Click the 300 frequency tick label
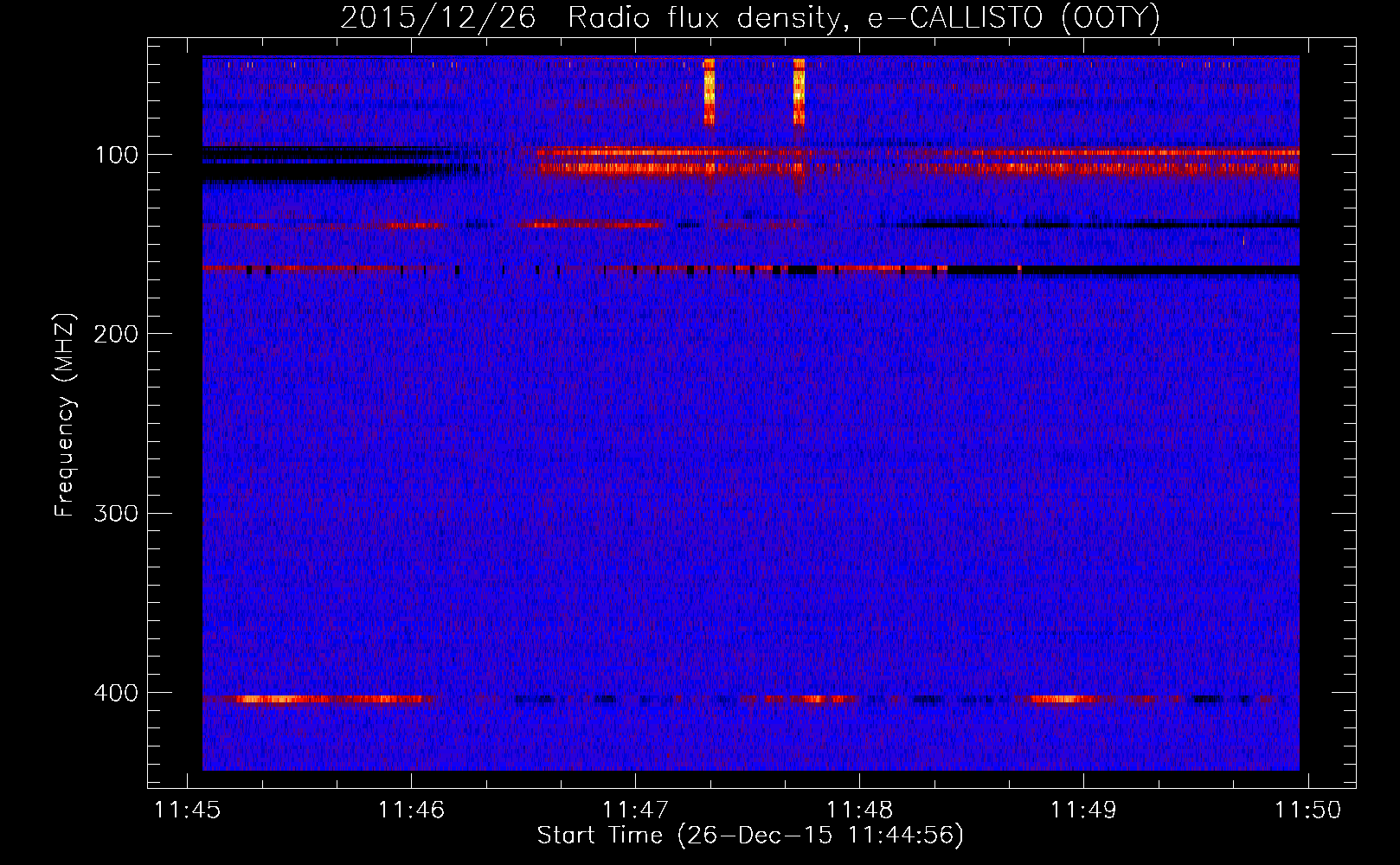 pyautogui.click(x=115, y=514)
